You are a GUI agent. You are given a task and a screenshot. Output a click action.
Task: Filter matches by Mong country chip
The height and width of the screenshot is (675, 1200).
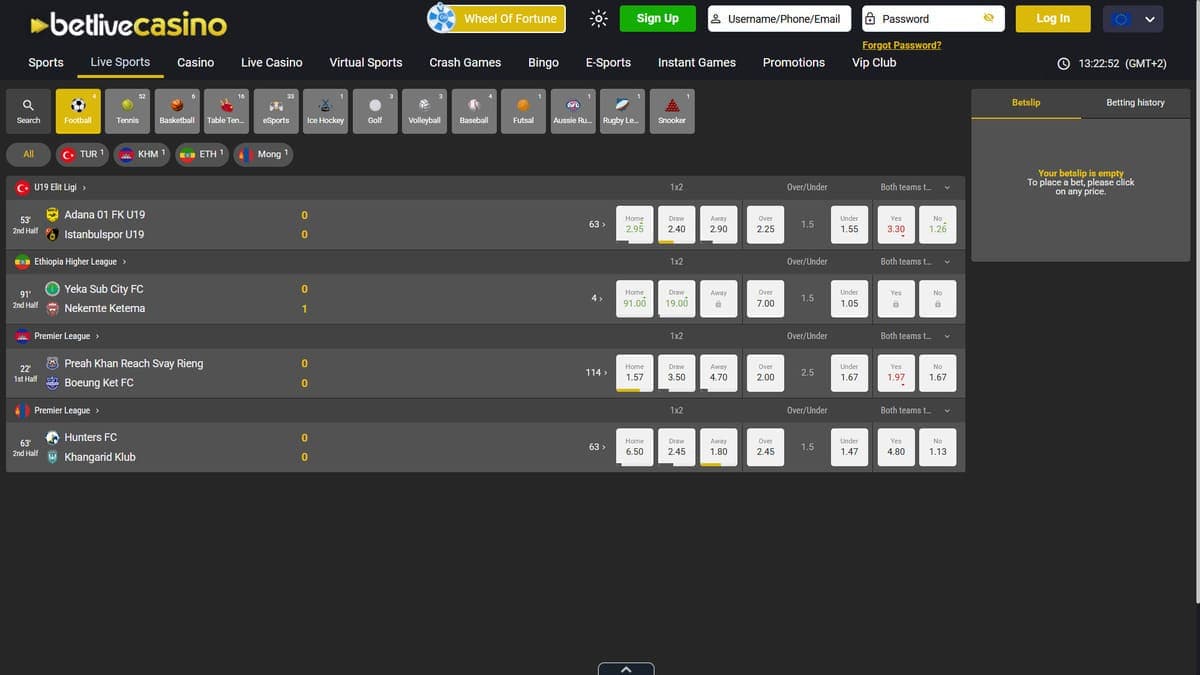[263, 154]
